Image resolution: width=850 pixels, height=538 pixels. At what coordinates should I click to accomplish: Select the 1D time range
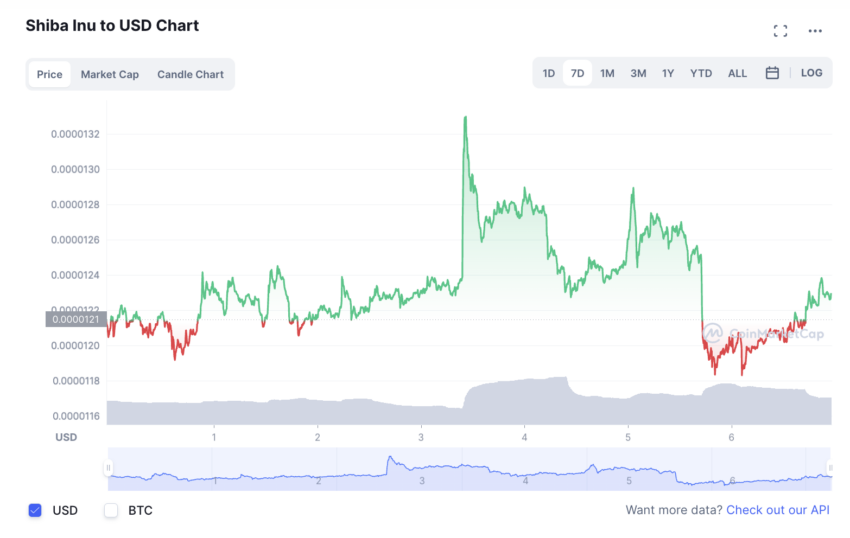549,73
